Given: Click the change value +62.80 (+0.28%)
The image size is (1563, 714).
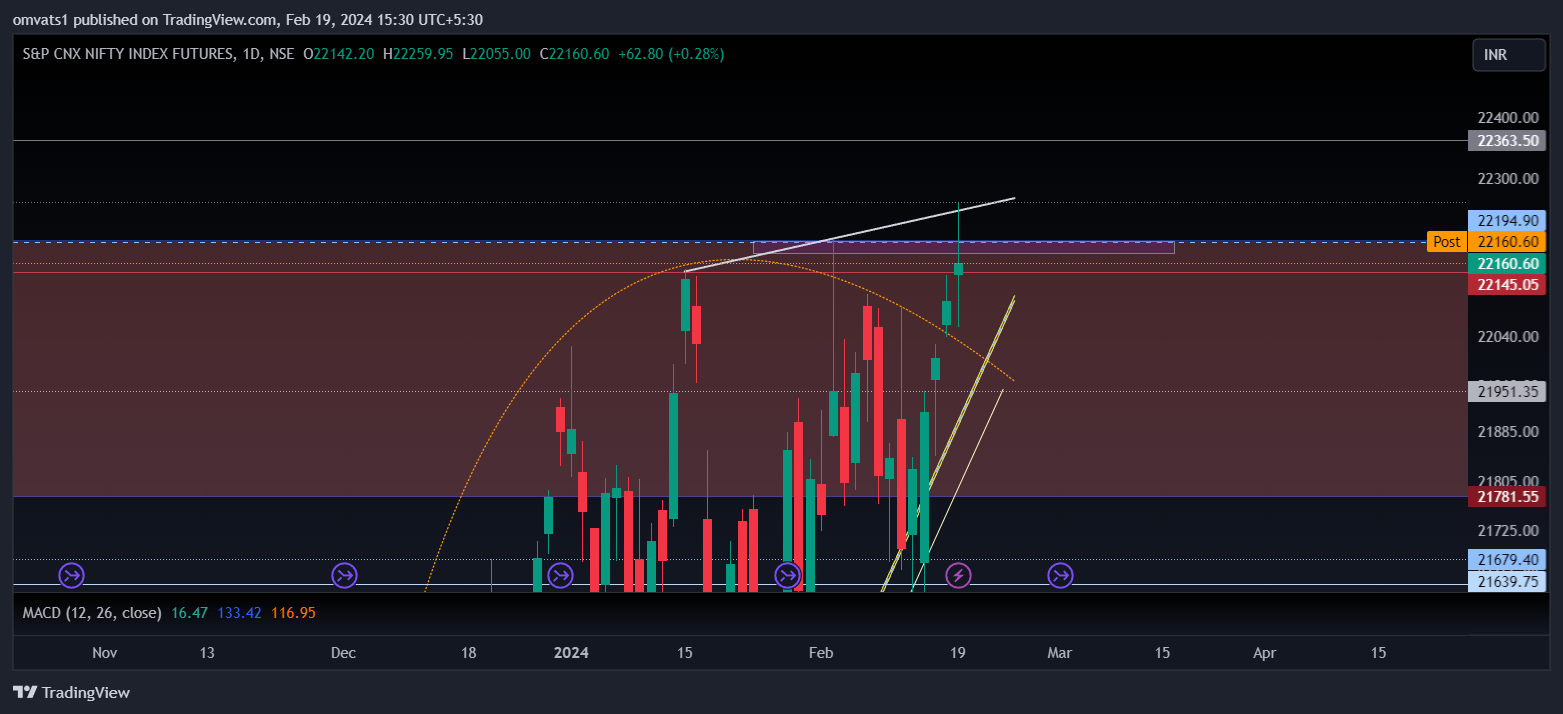Looking at the screenshot, I should click(672, 54).
